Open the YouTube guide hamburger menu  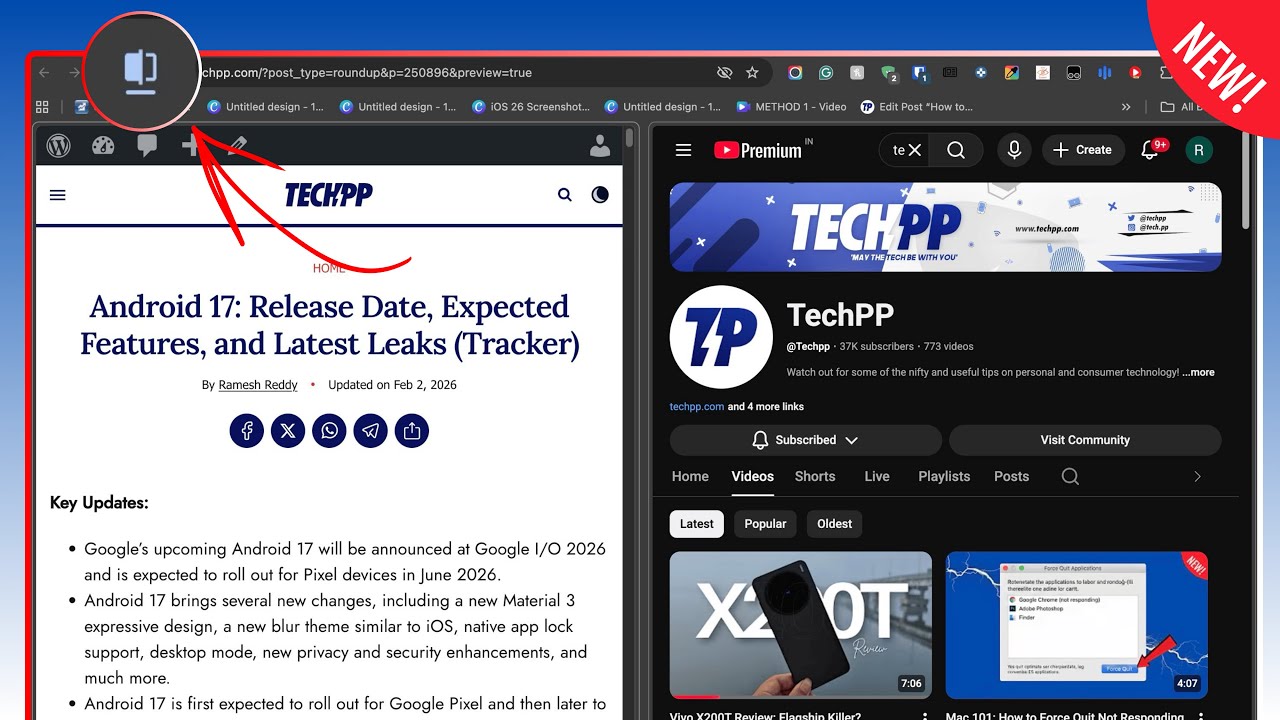tap(684, 150)
